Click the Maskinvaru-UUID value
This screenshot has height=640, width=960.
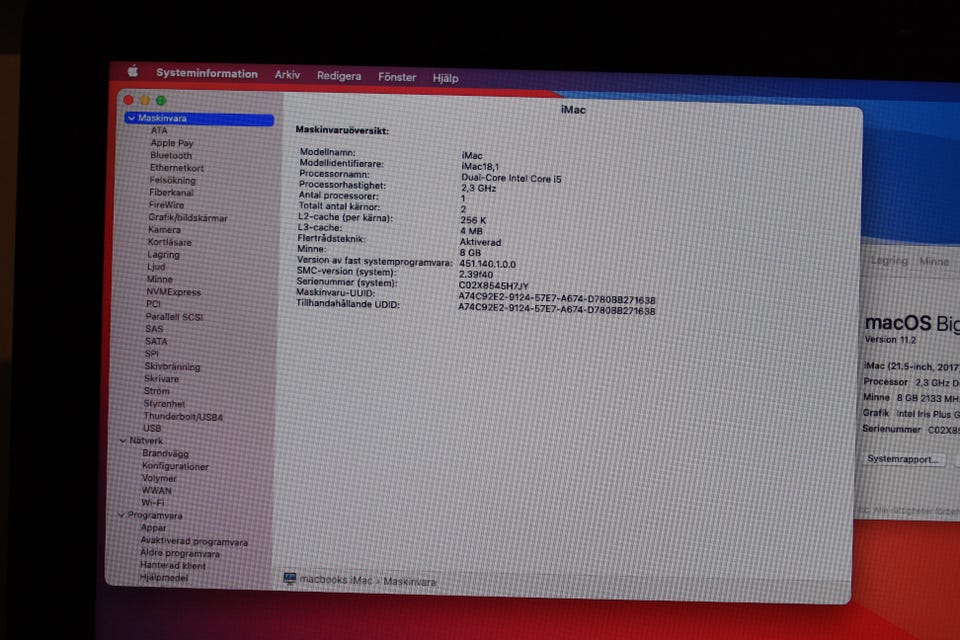tap(557, 299)
